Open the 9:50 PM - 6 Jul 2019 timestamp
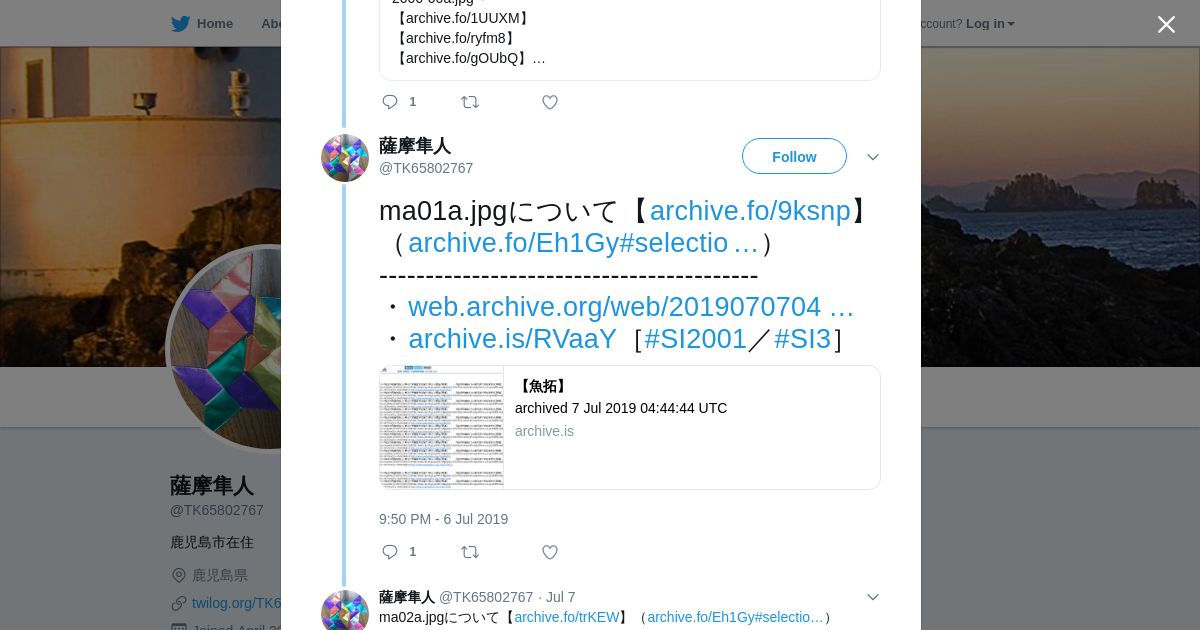 click(443, 519)
